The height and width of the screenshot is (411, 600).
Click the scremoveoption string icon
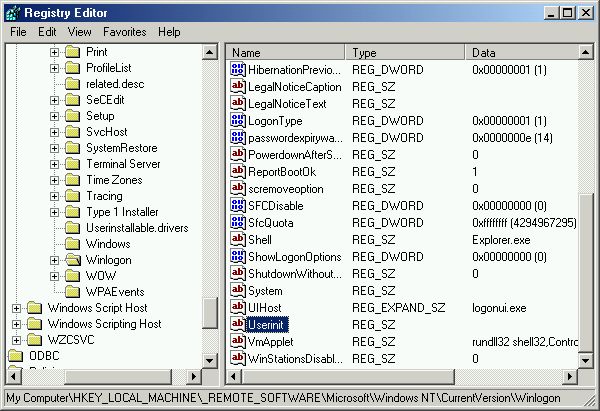coord(238,188)
